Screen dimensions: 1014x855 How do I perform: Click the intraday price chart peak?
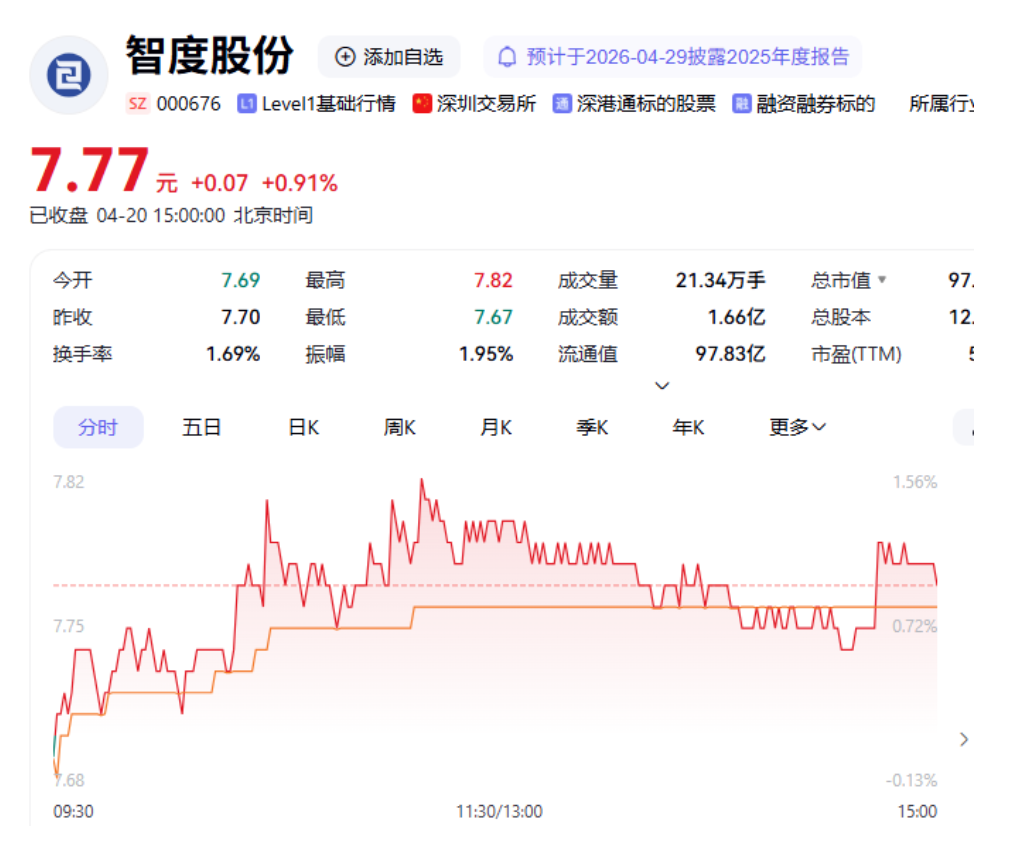(422, 481)
